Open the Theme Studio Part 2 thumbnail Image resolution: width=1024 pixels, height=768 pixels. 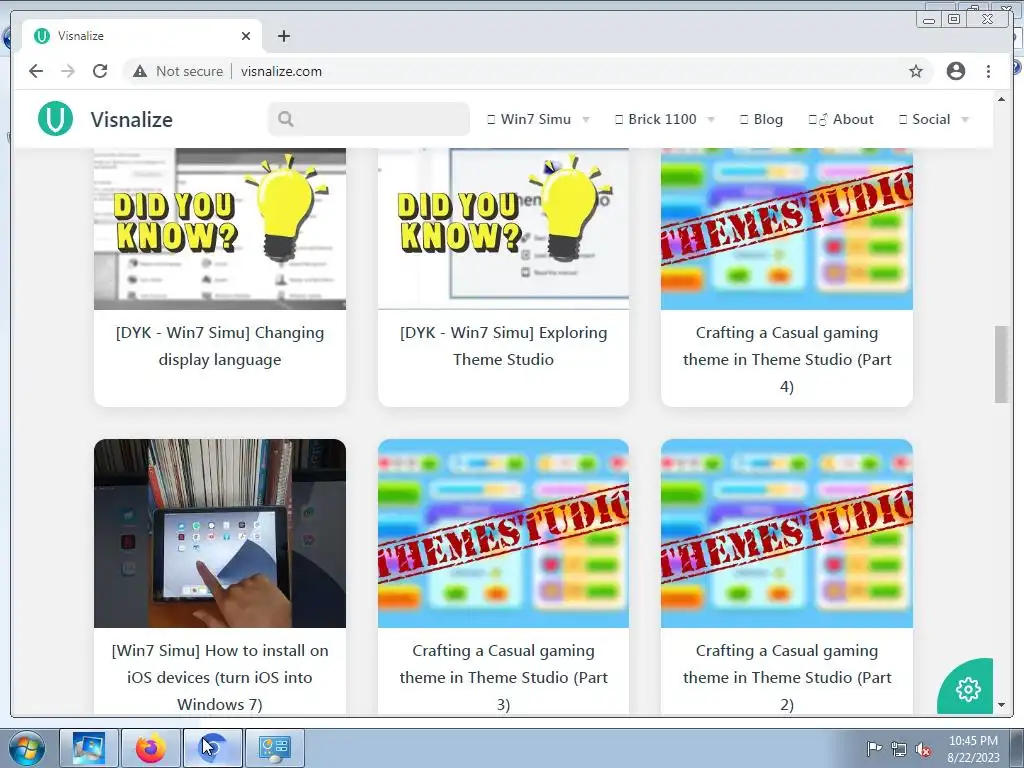coord(787,534)
